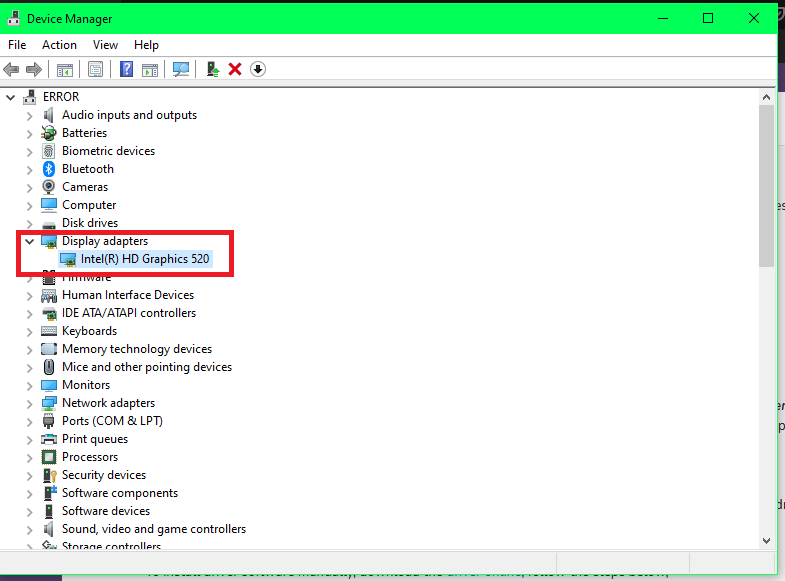Collapse the Display adapters category
785x581 pixels.
[29, 241]
